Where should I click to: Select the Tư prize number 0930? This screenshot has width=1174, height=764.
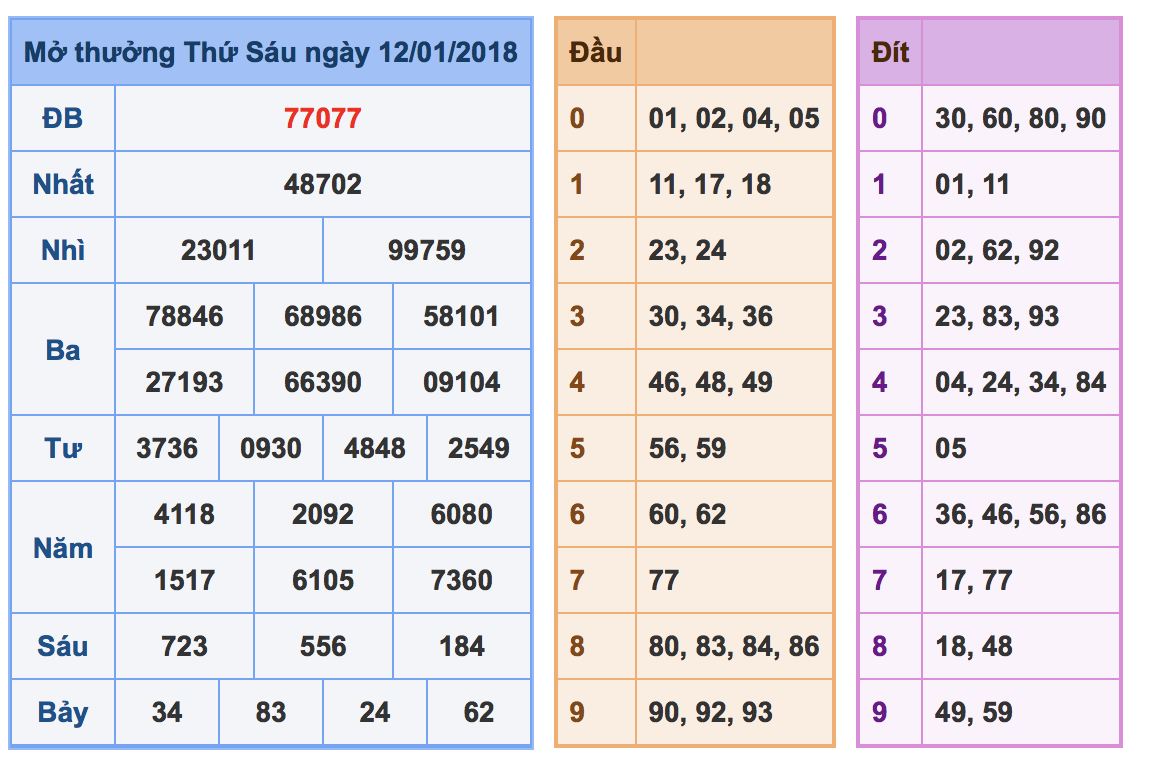coord(270,448)
